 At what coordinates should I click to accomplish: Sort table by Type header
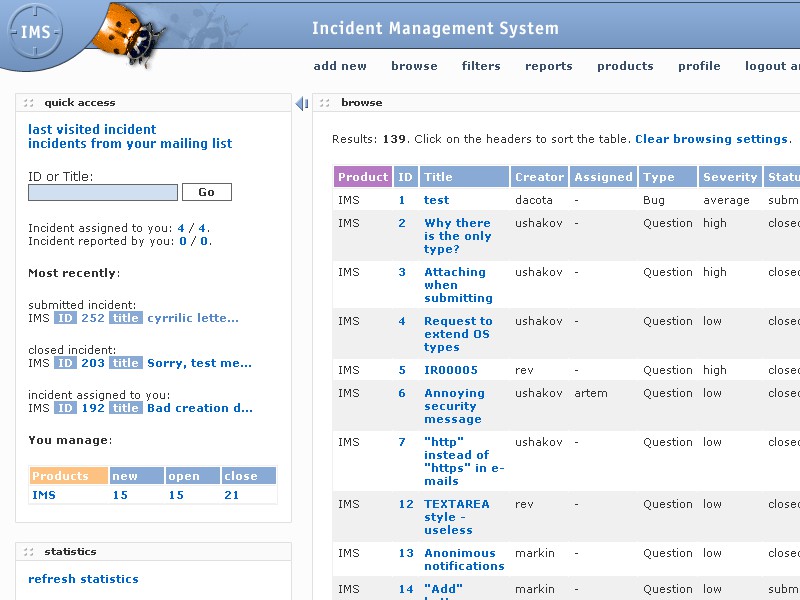click(668, 177)
